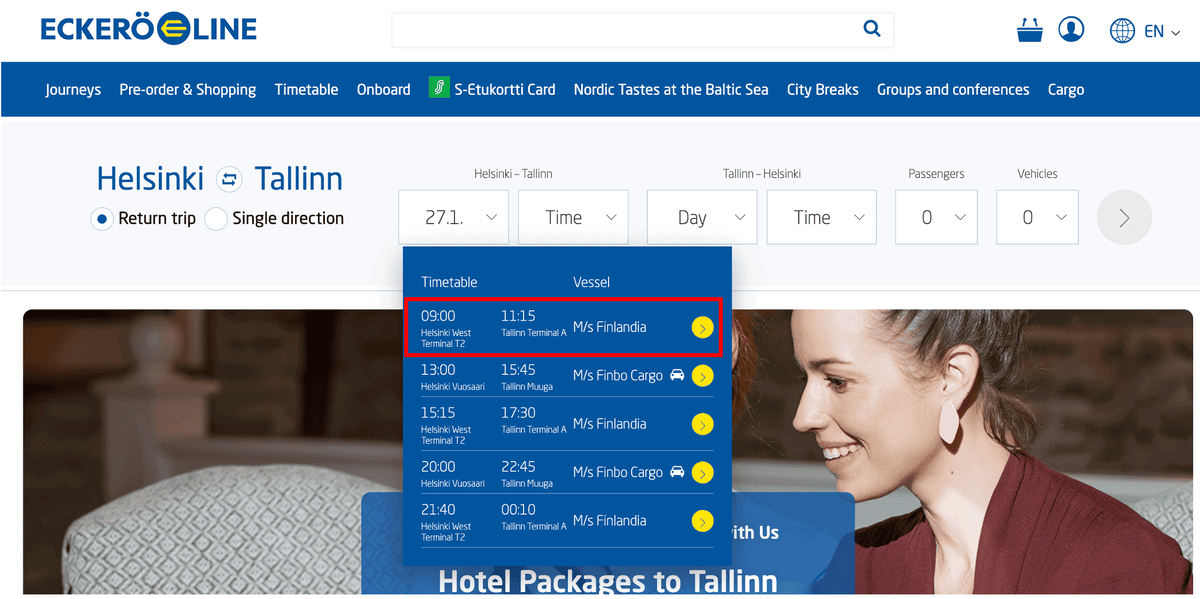Click the 17:30 Tallinn Terminal A arrival
Viewport: 1200px width, 599px height.
[534, 420]
